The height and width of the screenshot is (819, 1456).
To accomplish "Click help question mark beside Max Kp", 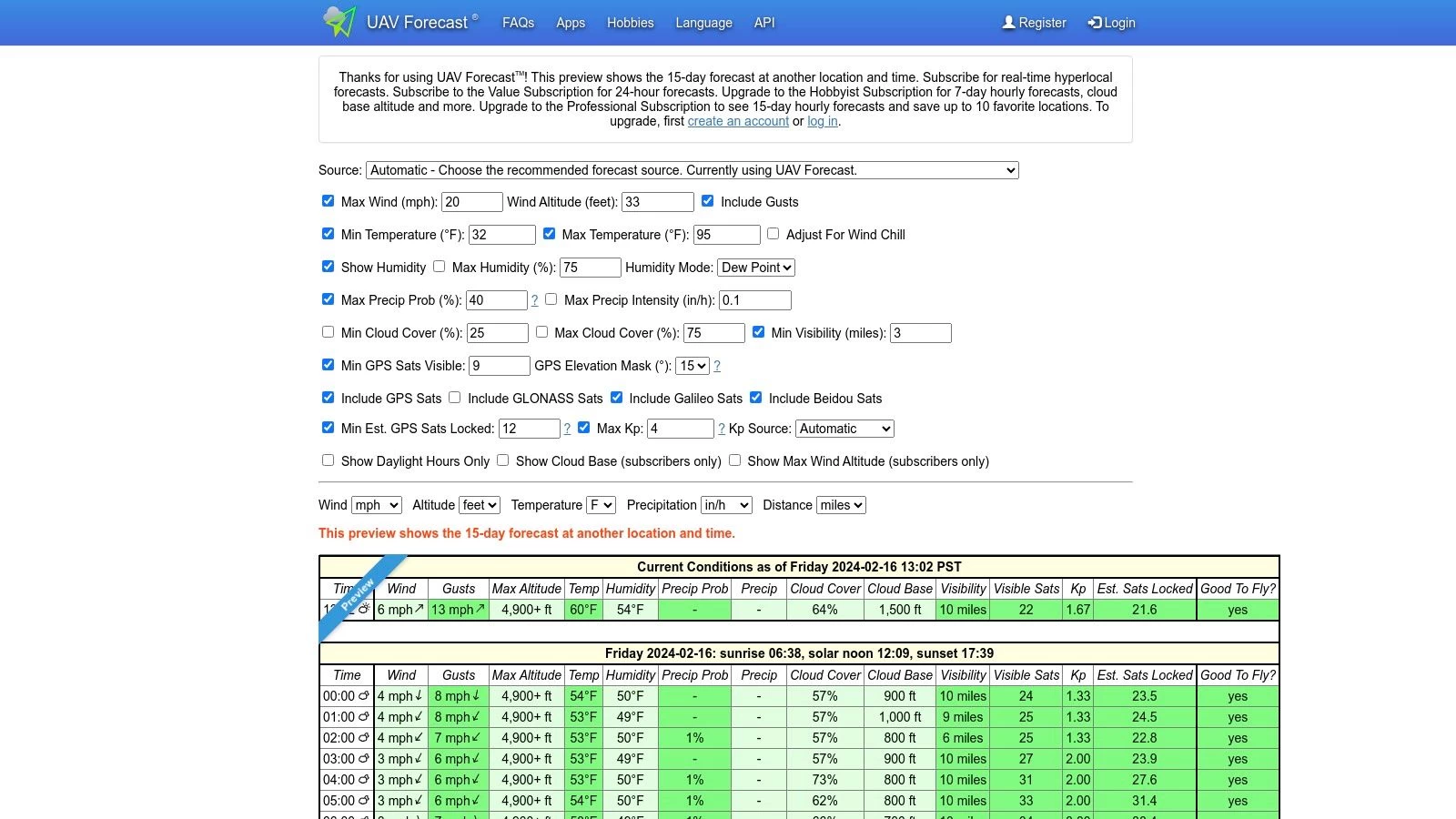I will point(722,429).
